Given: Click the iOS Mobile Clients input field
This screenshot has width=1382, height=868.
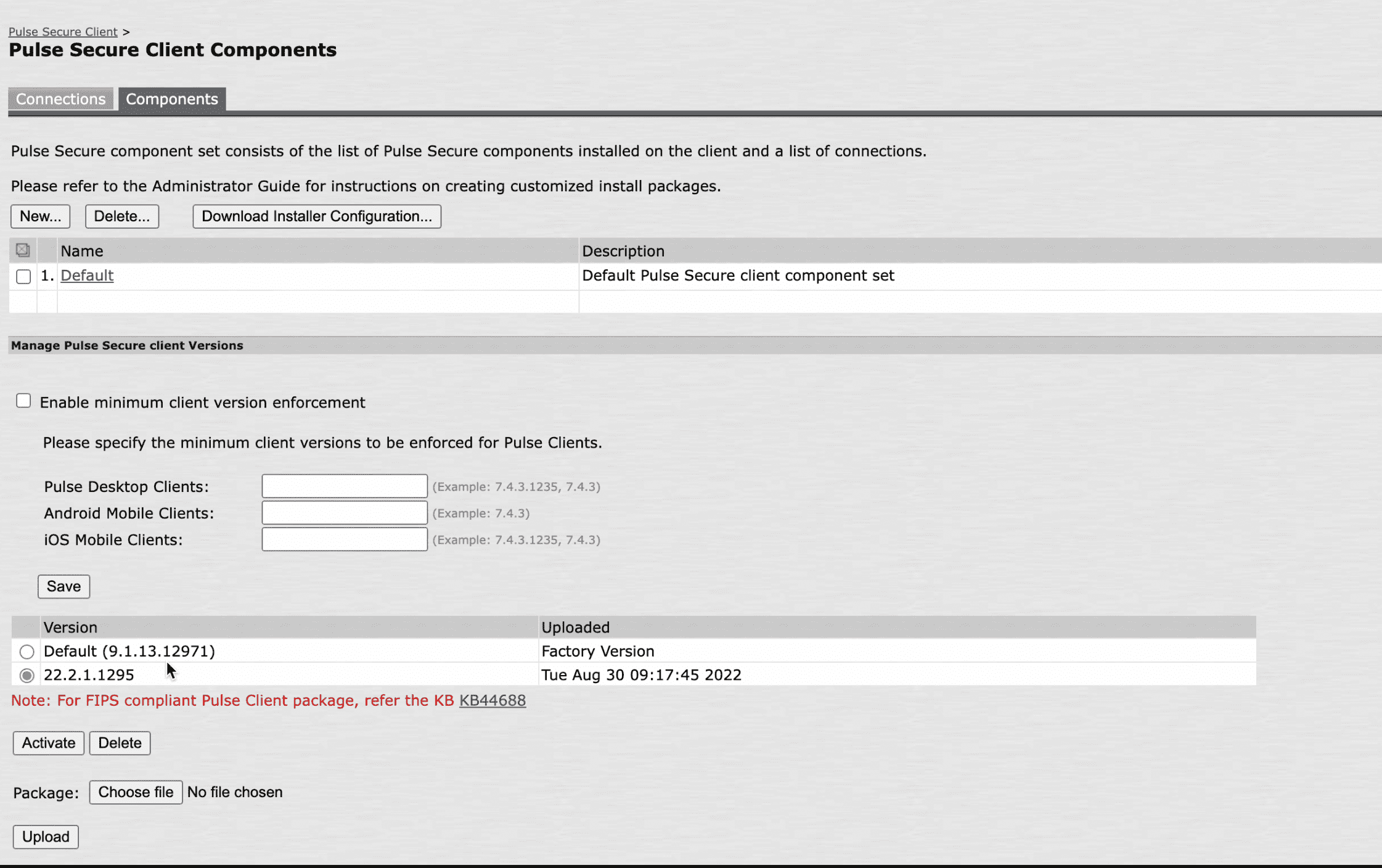Looking at the screenshot, I should click(344, 539).
